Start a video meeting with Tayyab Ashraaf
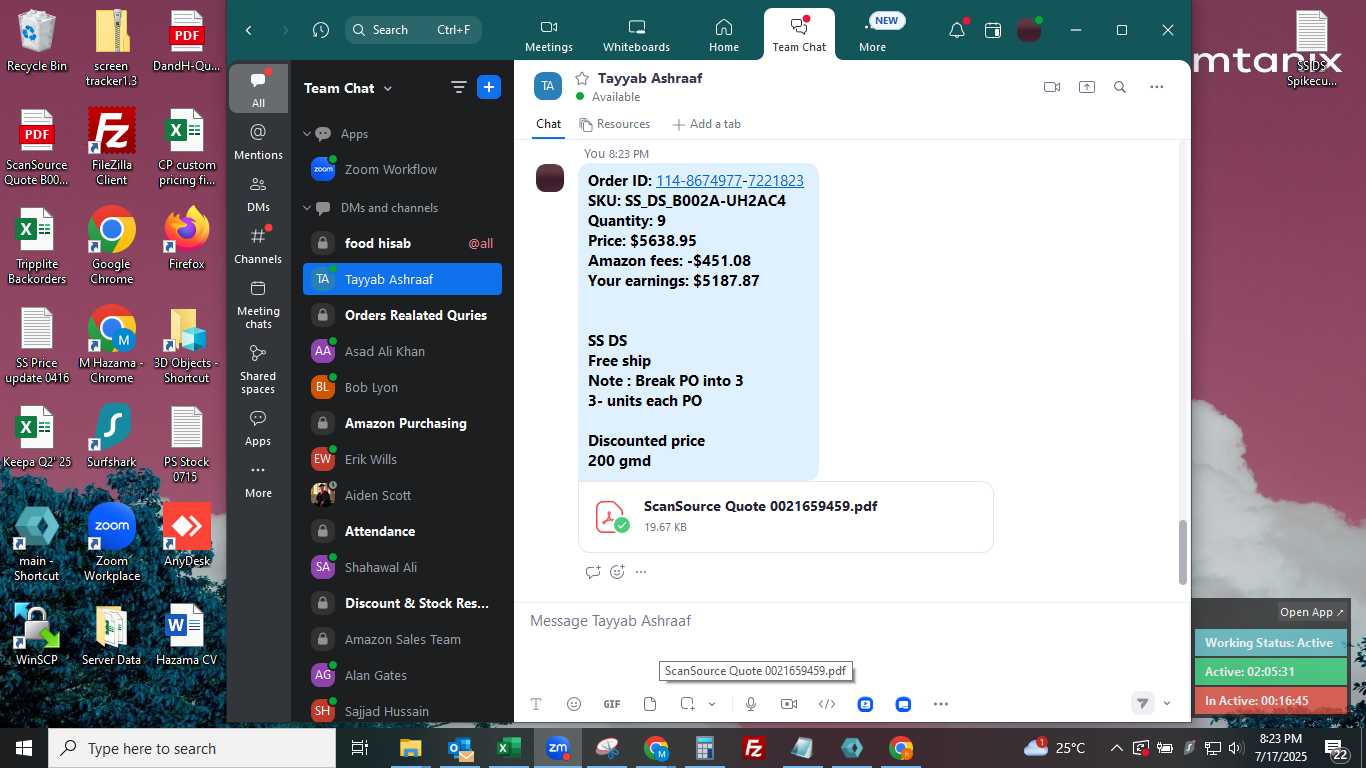The width and height of the screenshot is (1366, 768). point(1052,87)
